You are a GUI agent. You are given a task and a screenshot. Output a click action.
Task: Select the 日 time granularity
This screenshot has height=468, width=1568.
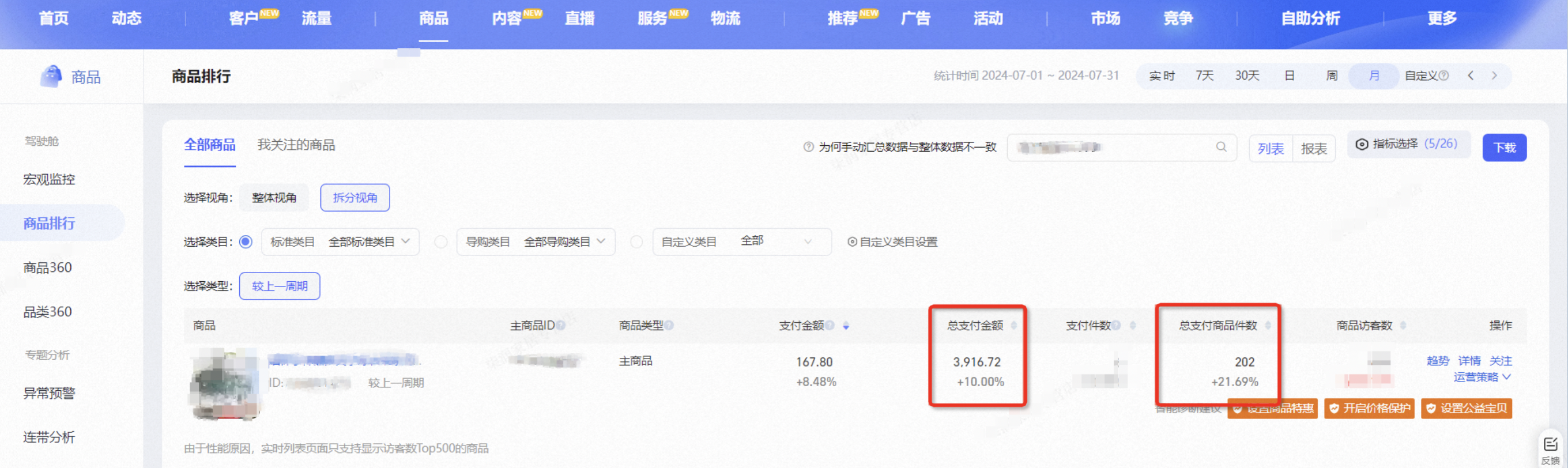pyautogui.click(x=1289, y=76)
